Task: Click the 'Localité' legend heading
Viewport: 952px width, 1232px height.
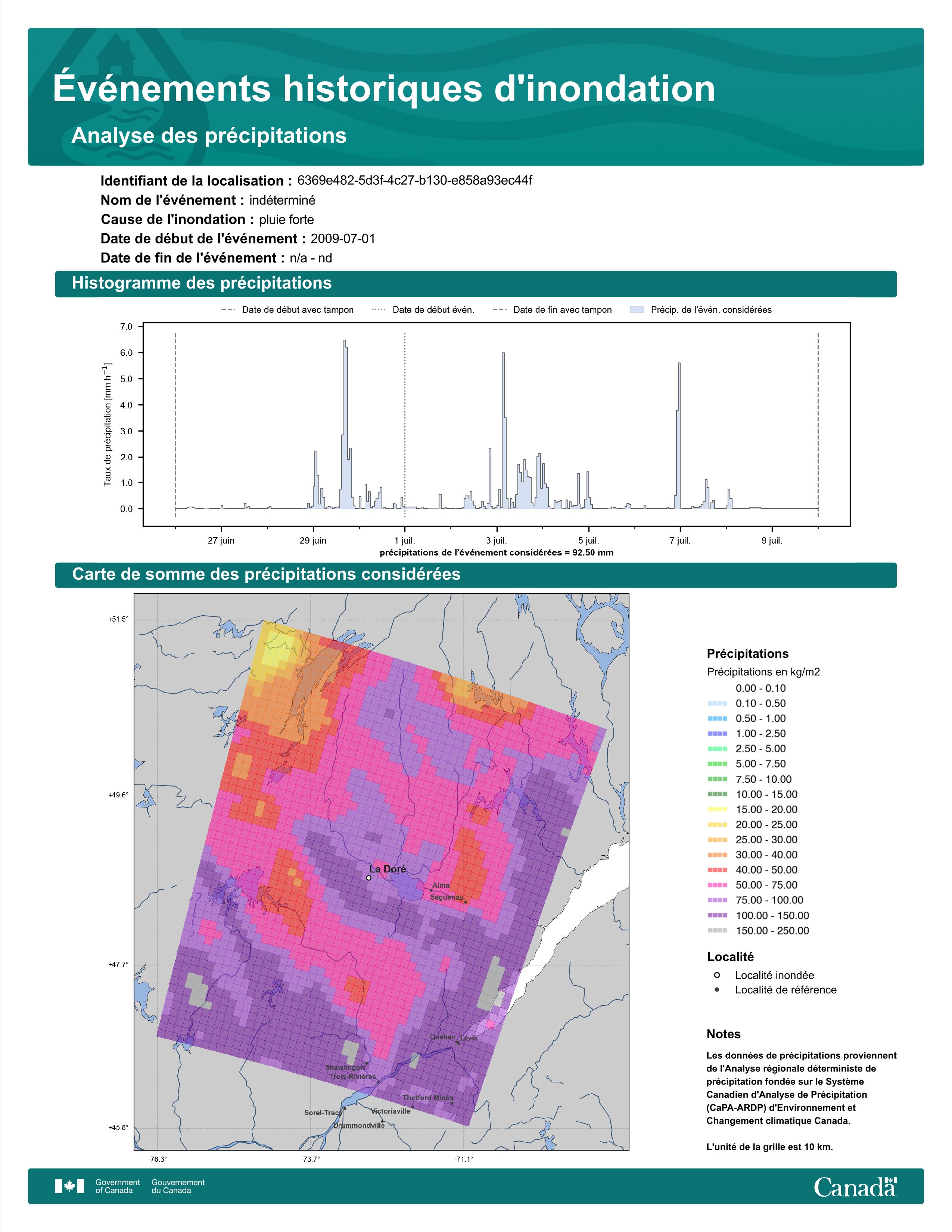Action: pos(730,957)
